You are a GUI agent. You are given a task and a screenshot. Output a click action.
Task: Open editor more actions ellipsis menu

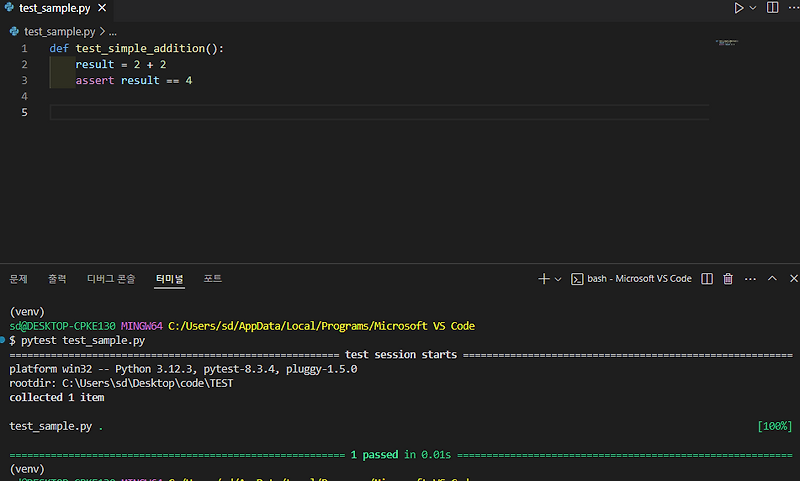(x=794, y=7)
